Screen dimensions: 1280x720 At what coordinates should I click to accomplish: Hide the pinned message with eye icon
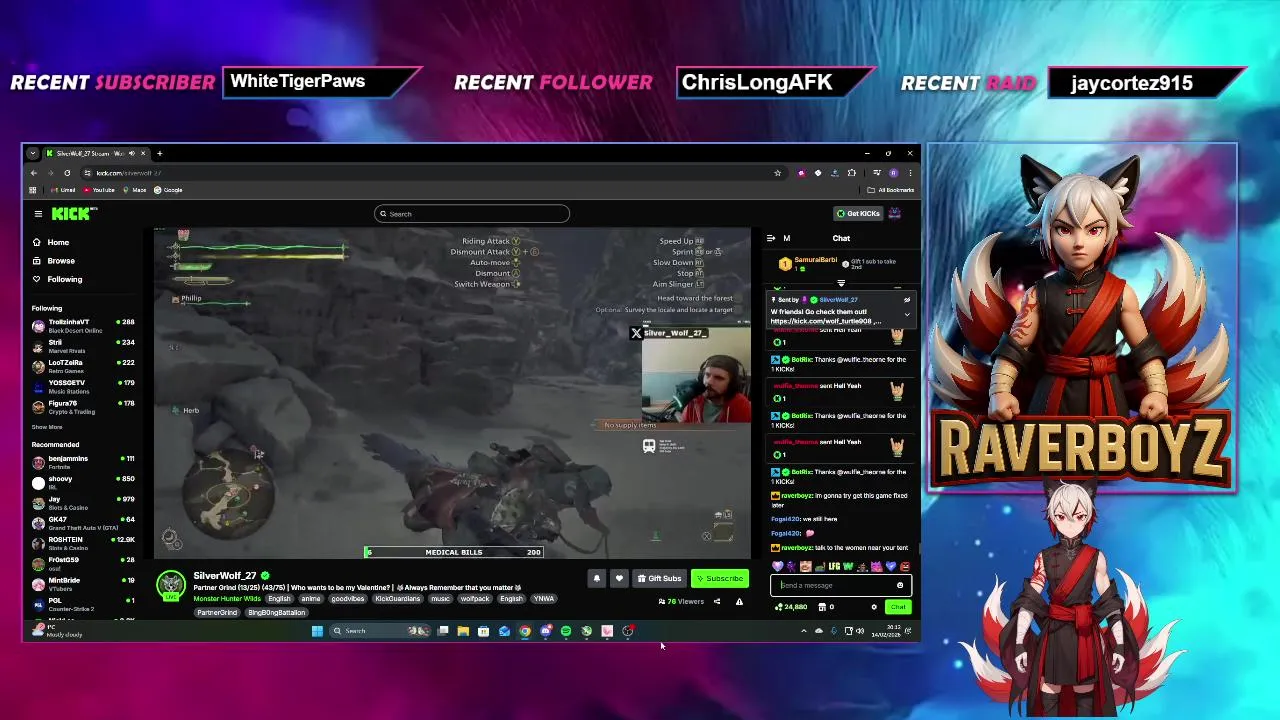(907, 300)
